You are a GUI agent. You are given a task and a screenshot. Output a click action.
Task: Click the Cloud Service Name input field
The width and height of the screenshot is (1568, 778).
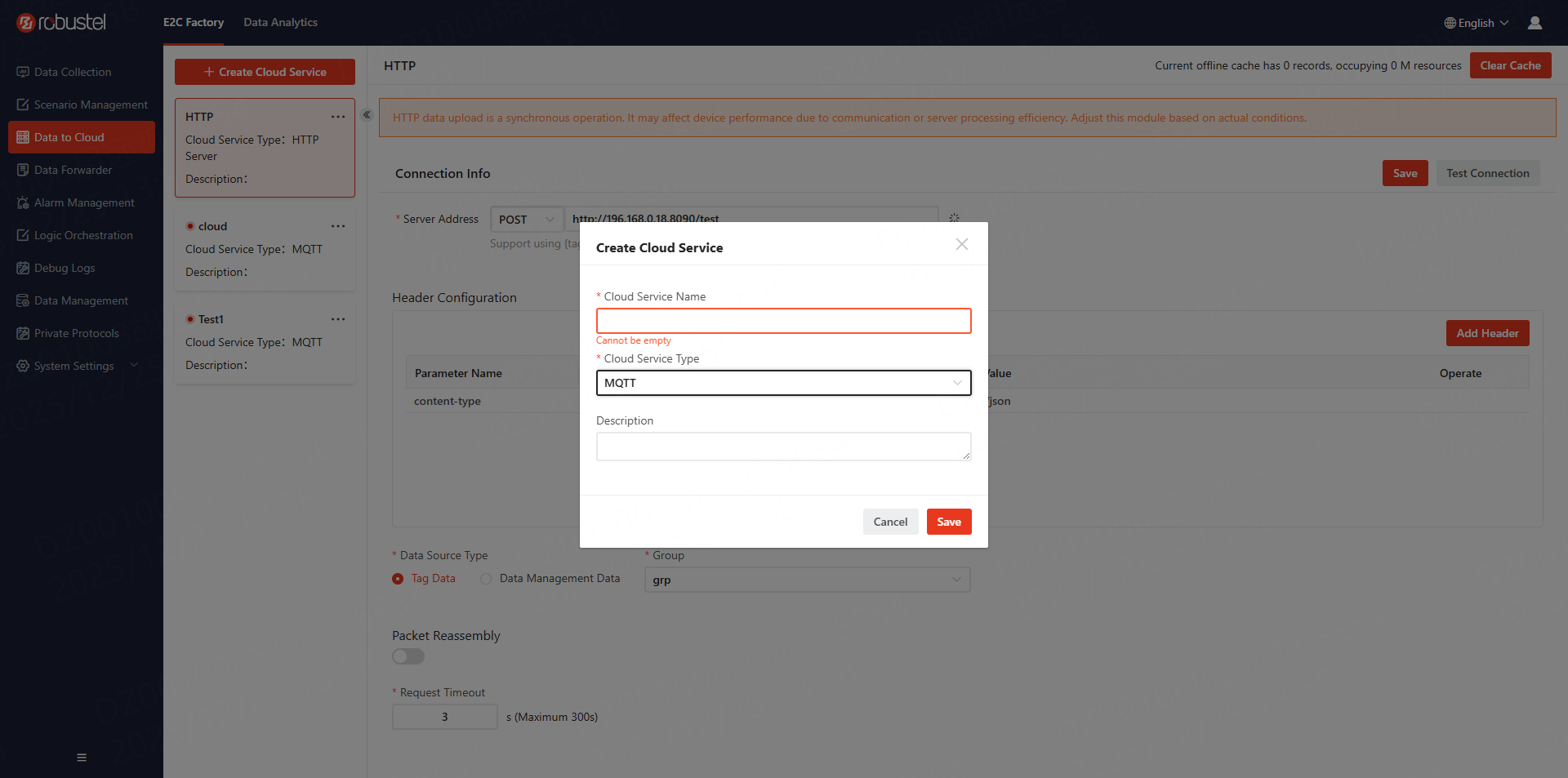point(783,321)
